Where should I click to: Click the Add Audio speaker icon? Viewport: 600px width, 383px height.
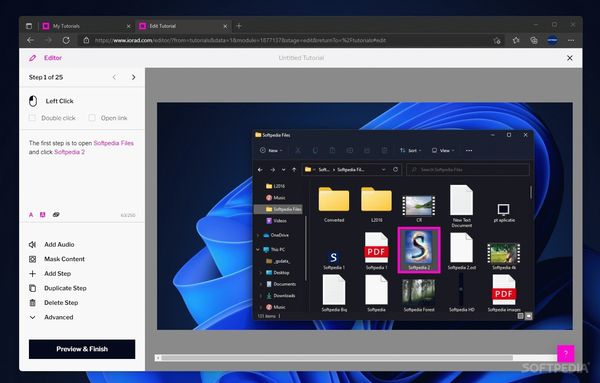pos(33,244)
